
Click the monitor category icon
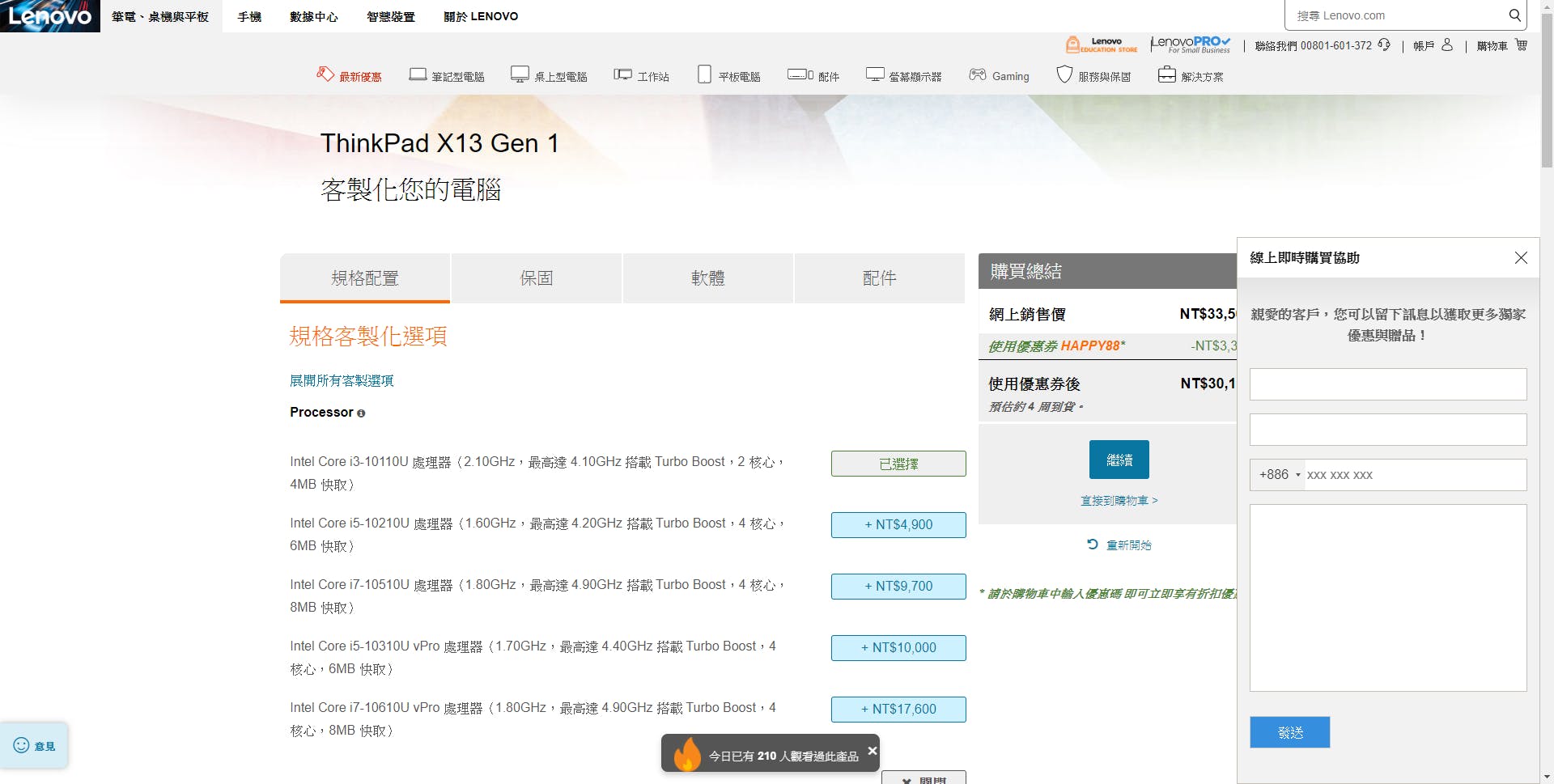(x=875, y=75)
